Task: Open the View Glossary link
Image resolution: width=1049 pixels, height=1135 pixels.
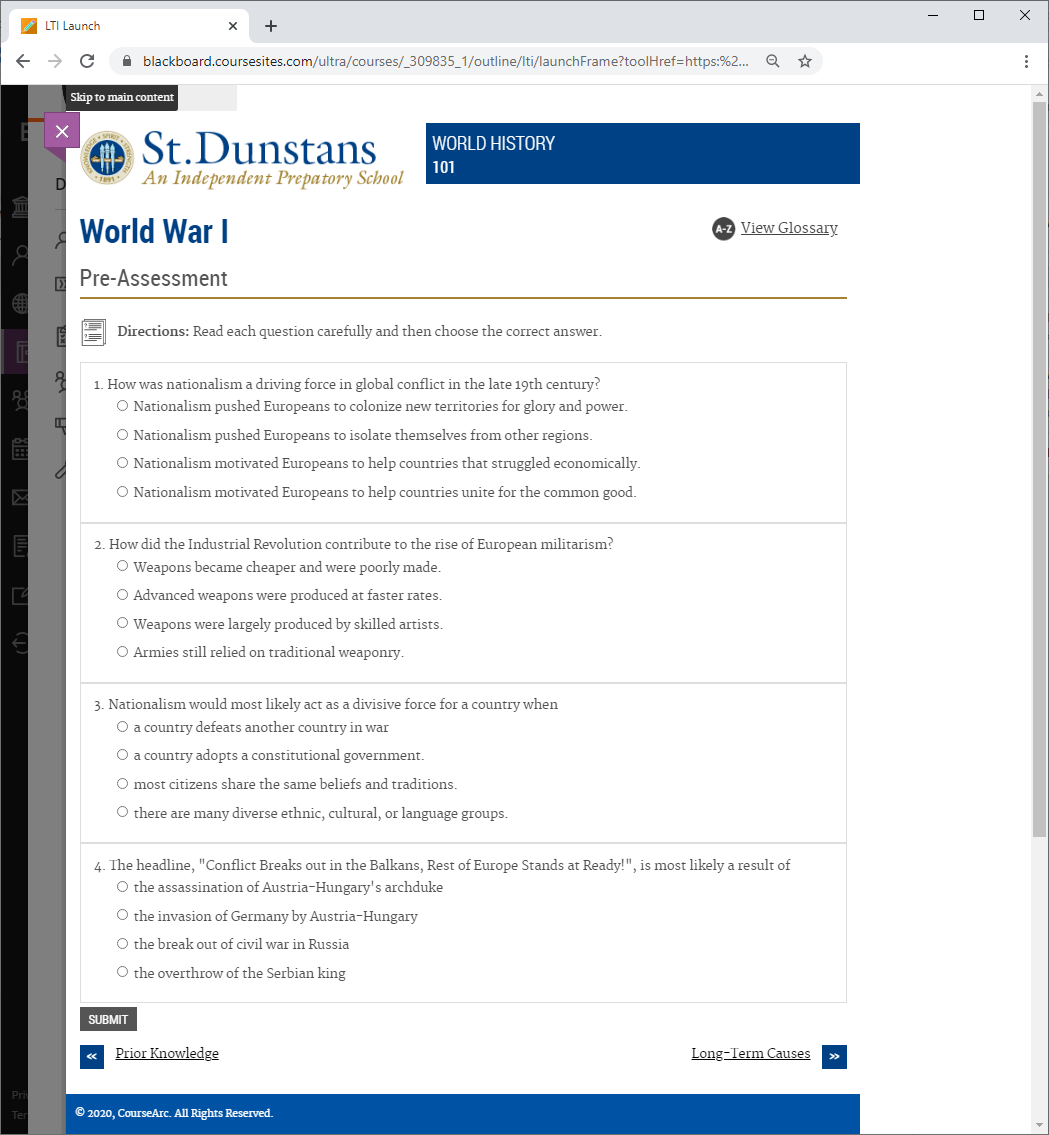Action: pos(788,228)
